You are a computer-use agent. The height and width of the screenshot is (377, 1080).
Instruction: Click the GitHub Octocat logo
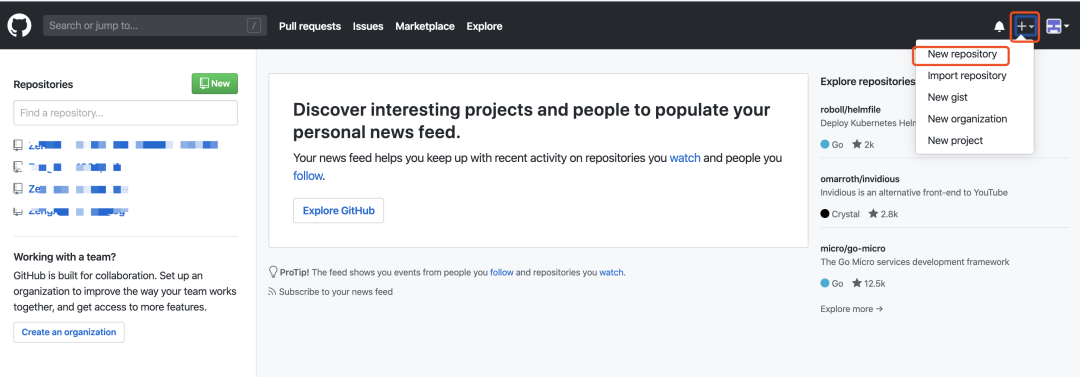click(19, 26)
